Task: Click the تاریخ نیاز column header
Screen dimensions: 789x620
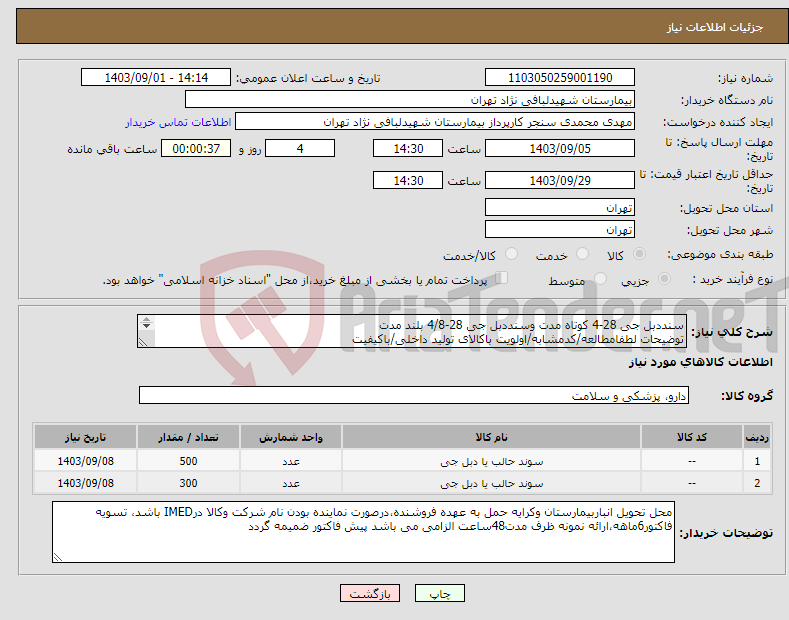Action: click(86, 437)
